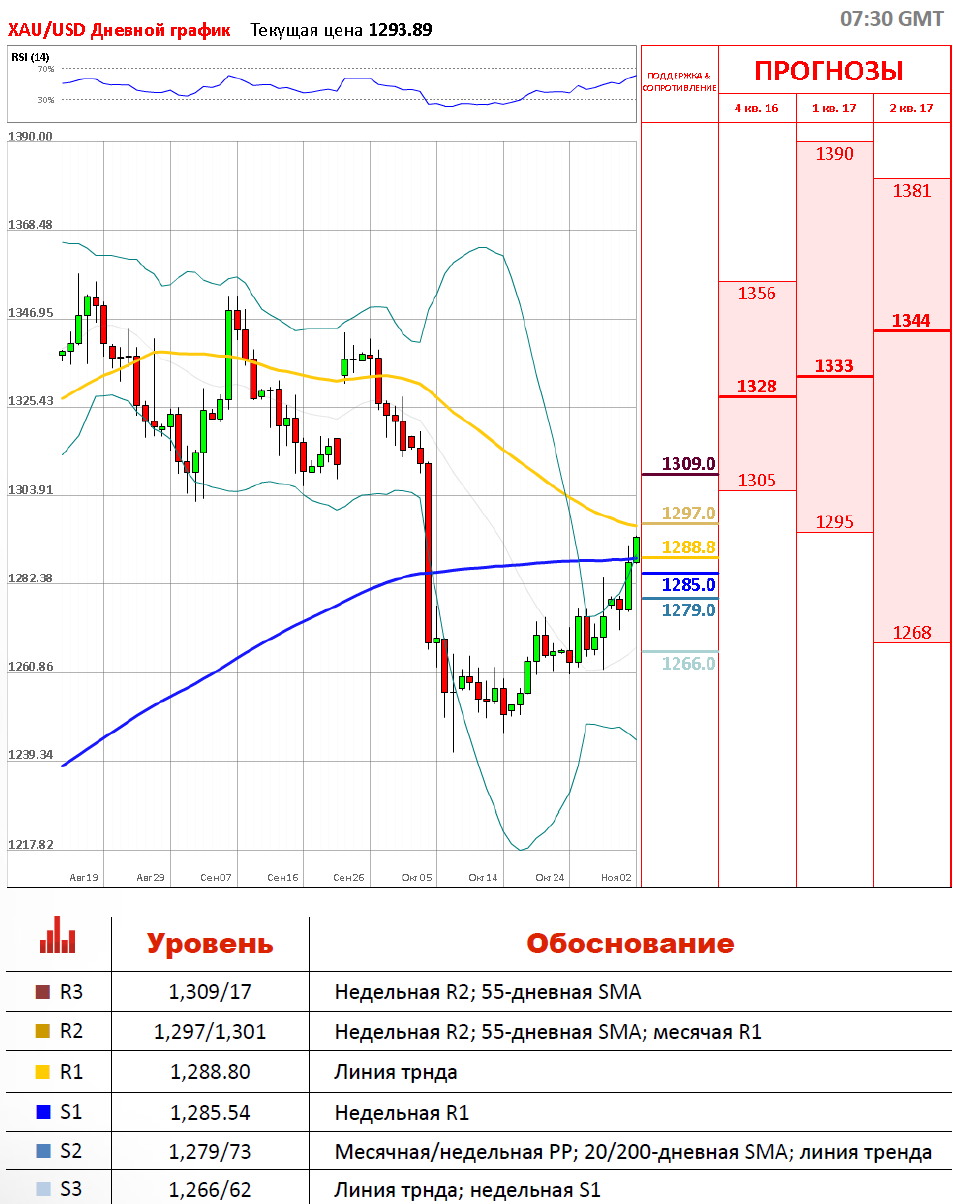Image resolution: width=953 pixels, height=1204 pixels.
Task: Select the 4 кв. 16 forecast column
Action: pyautogui.click(x=756, y=108)
